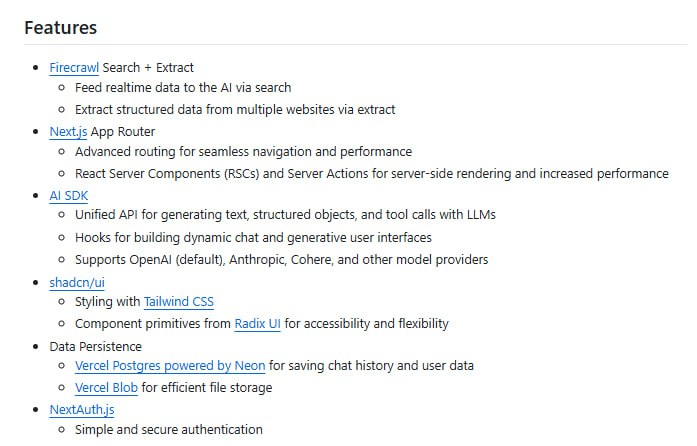Image resolution: width=697 pixels, height=446 pixels.
Task: Open the Firecrawl link
Action: point(73,68)
